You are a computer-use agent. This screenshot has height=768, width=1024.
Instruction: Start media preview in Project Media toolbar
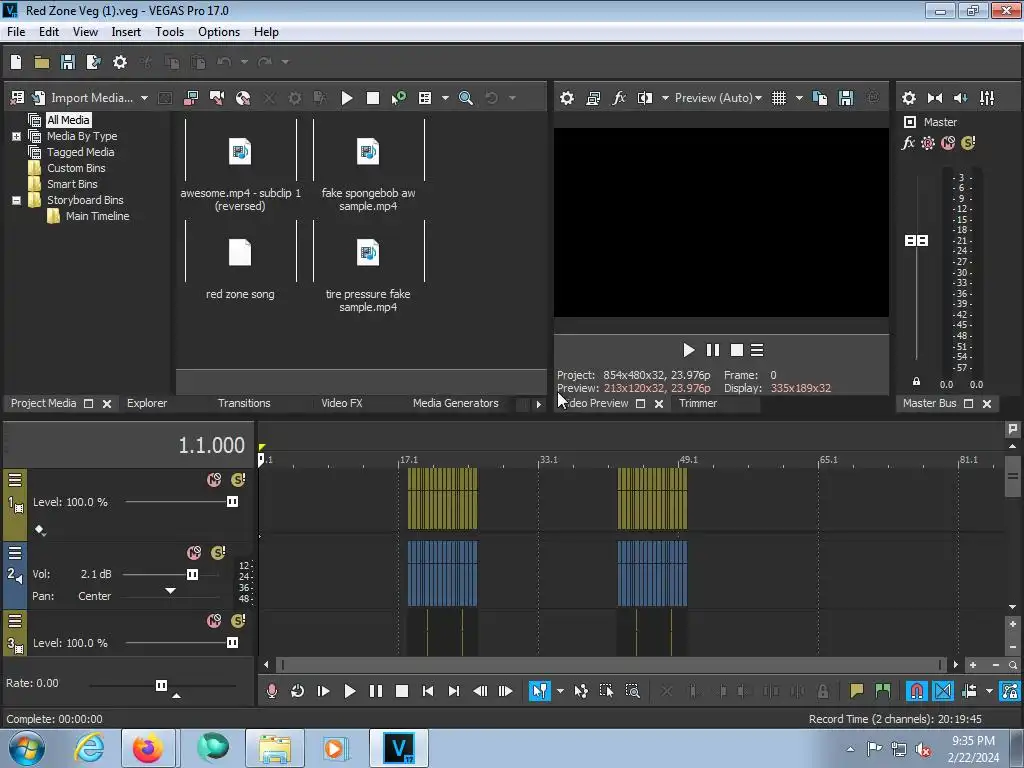pos(347,98)
